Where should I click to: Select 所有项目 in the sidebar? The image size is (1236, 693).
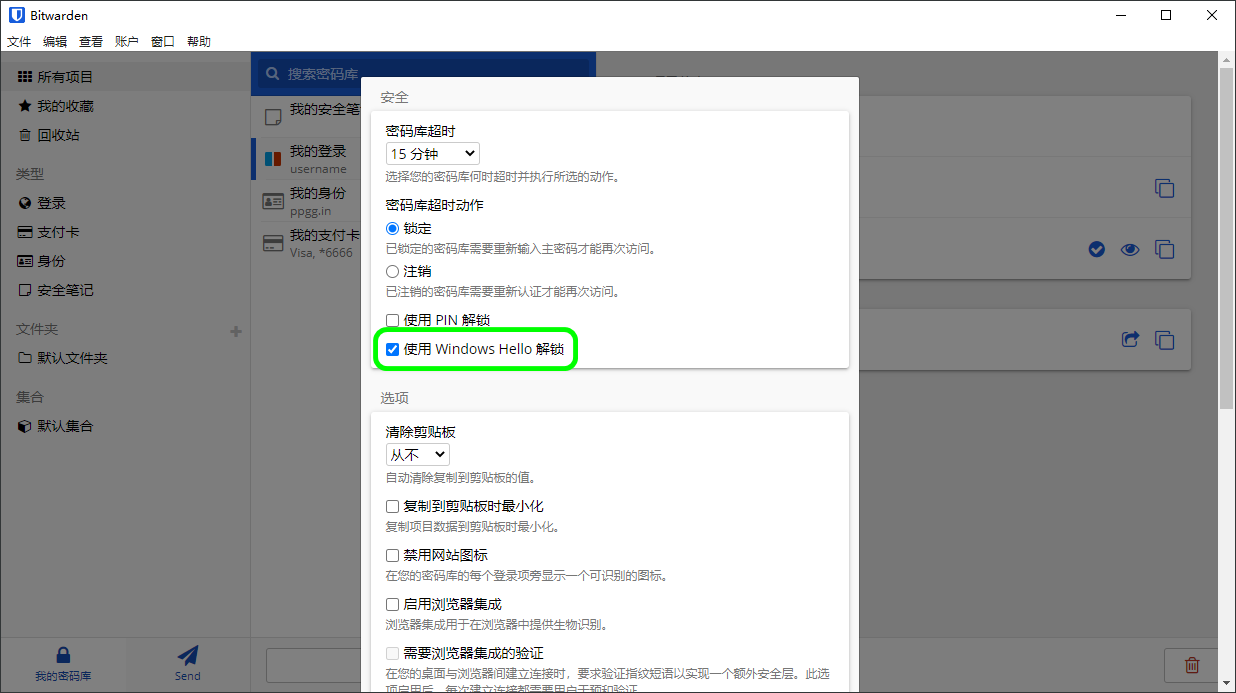(125, 77)
